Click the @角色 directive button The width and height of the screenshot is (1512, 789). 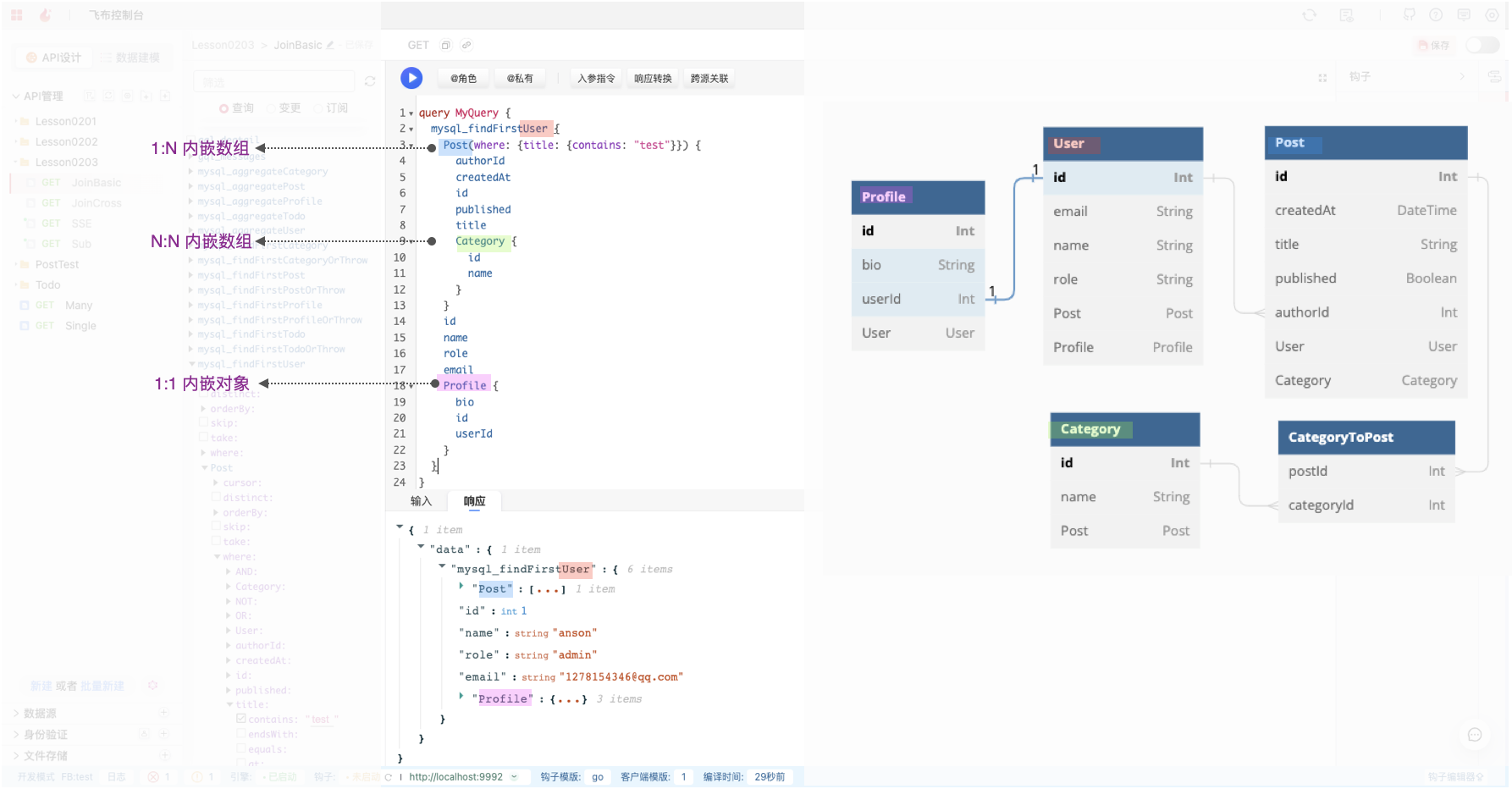pos(463,79)
